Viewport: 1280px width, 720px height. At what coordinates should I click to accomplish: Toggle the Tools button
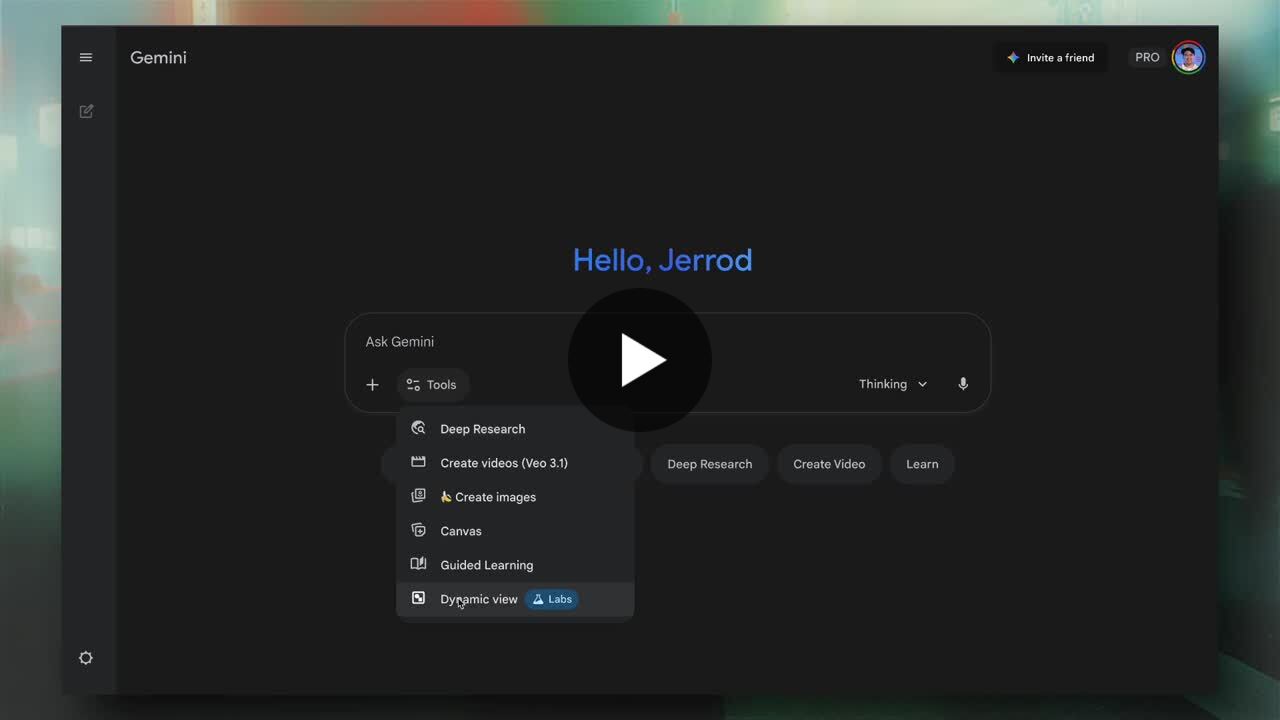coord(432,385)
